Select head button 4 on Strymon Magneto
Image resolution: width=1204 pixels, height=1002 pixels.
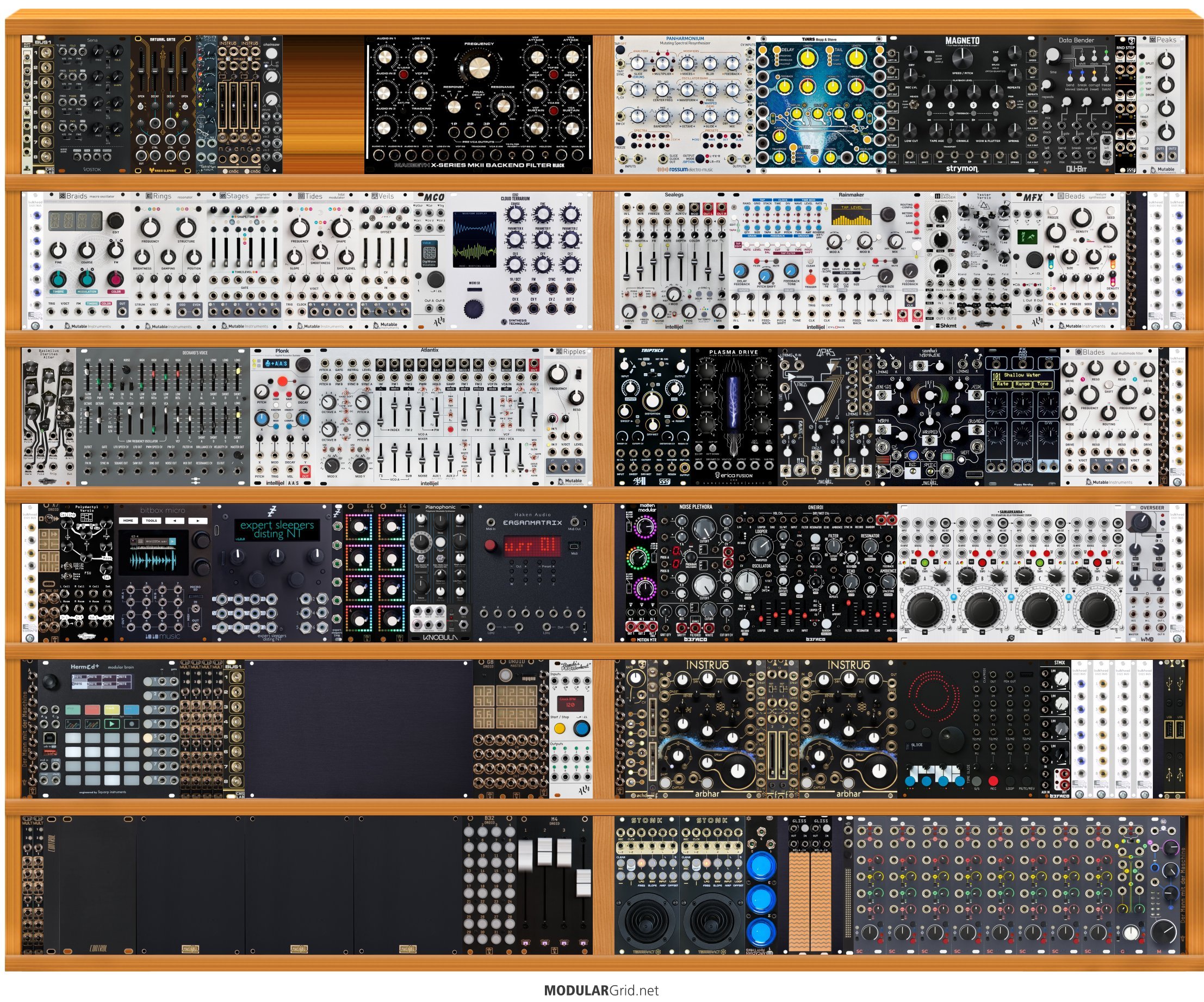tap(995, 105)
